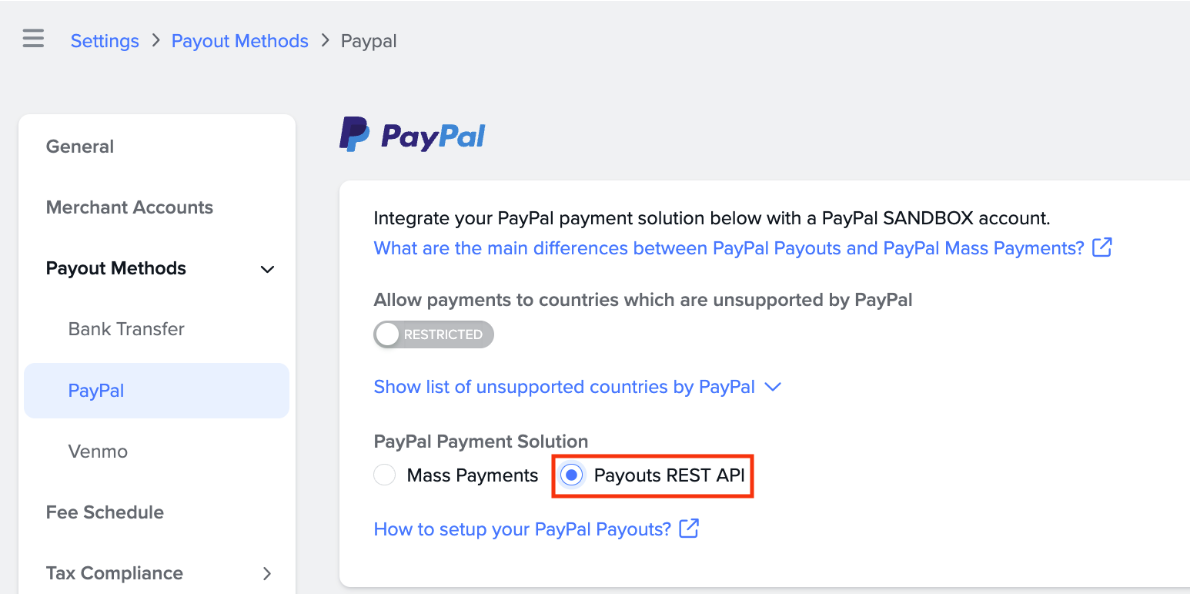Open How to setup your PayPal Payouts link
1191x596 pixels.
(x=522, y=529)
